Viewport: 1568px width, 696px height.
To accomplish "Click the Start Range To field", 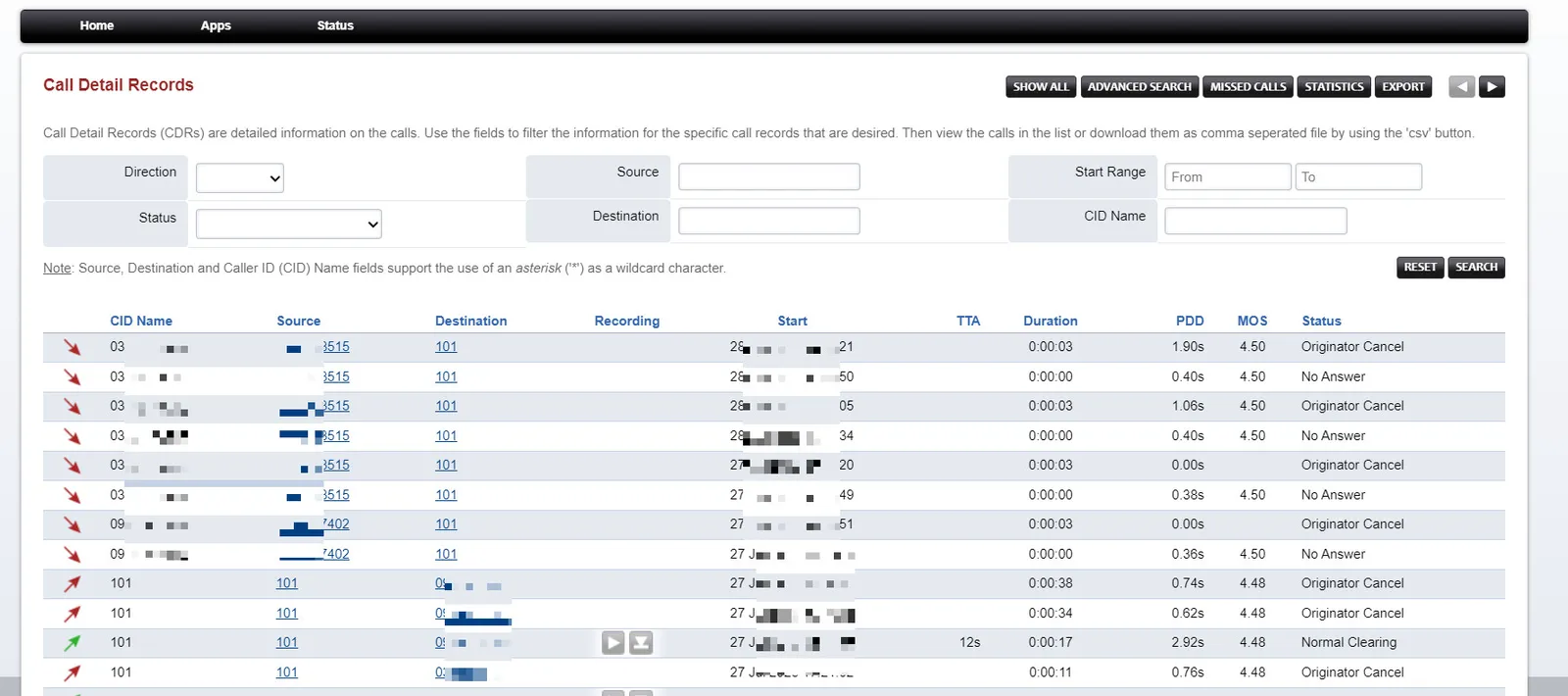I will coord(1358,176).
